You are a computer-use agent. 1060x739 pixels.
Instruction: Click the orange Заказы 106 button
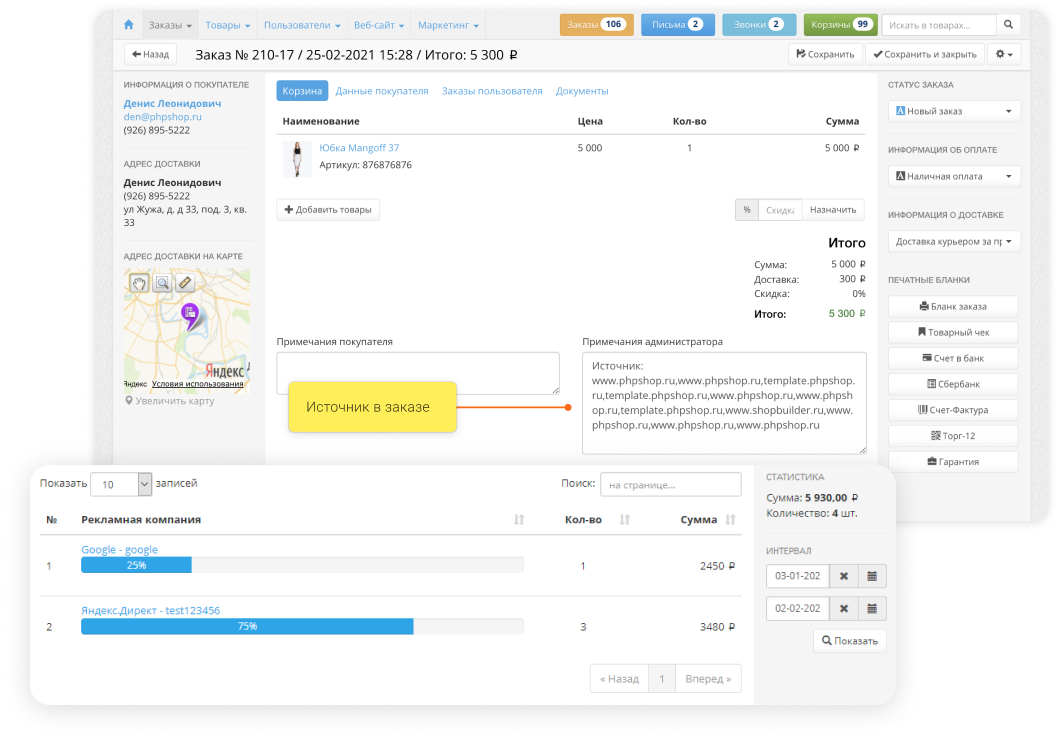tap(596, 25)
